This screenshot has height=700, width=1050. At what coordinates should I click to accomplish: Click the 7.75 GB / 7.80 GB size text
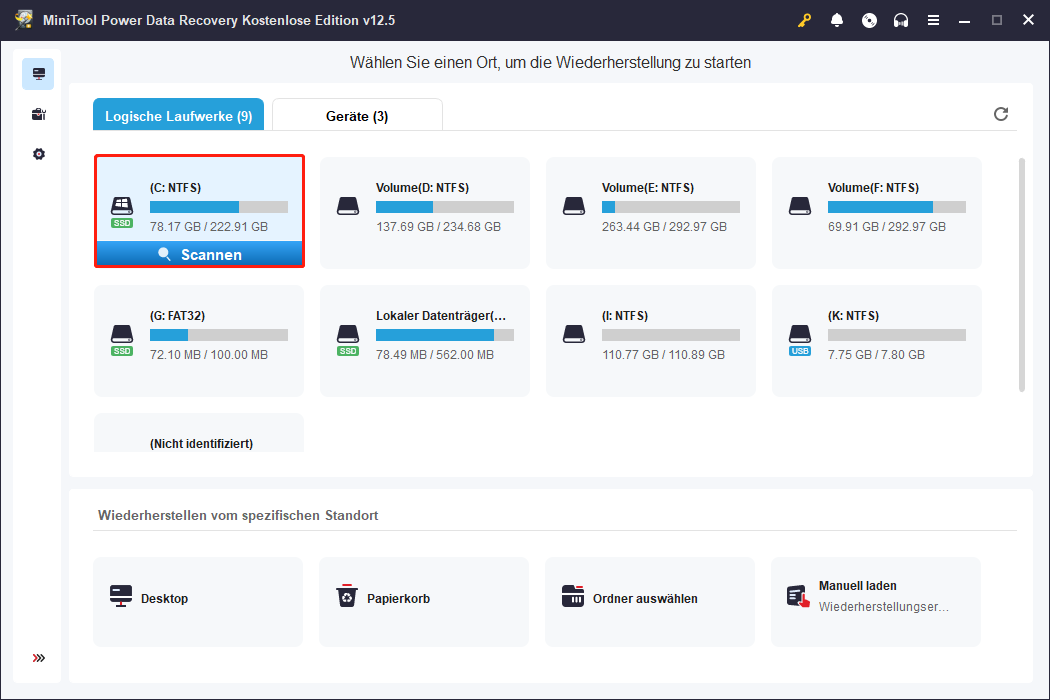point(877,354)
